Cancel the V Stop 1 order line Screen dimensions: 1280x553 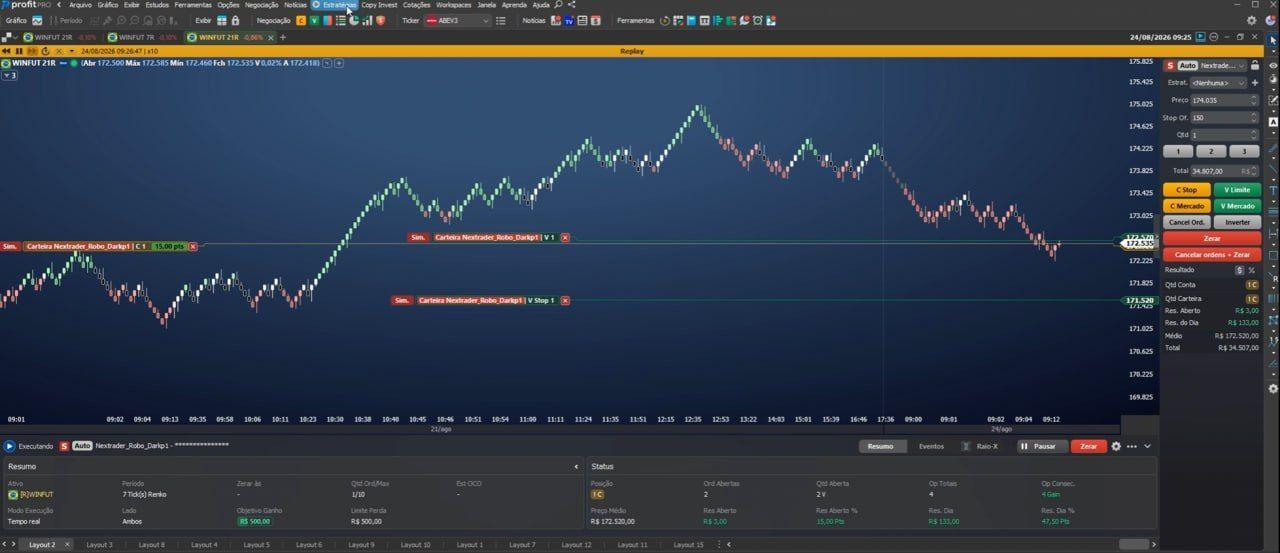pyautogui.click(x=565, y=300)
